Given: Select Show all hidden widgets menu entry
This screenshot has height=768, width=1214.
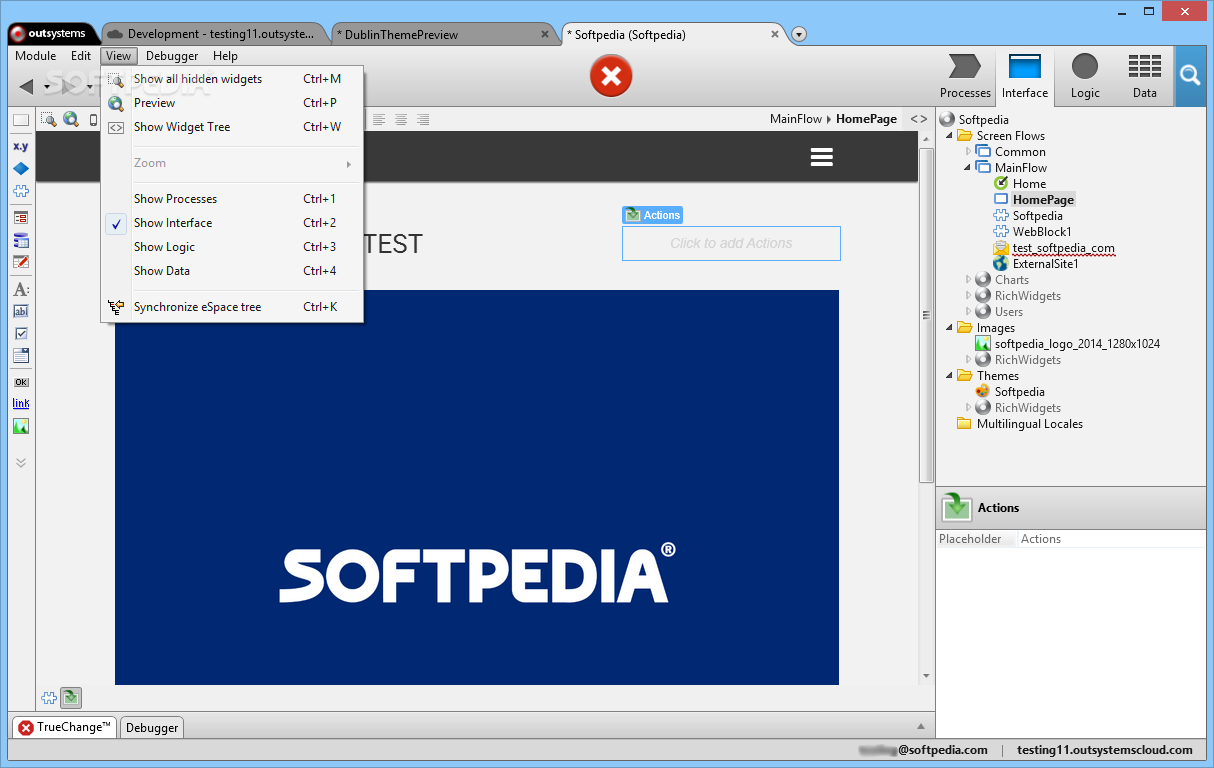Looking at the screenshot, I should point(232,79).
